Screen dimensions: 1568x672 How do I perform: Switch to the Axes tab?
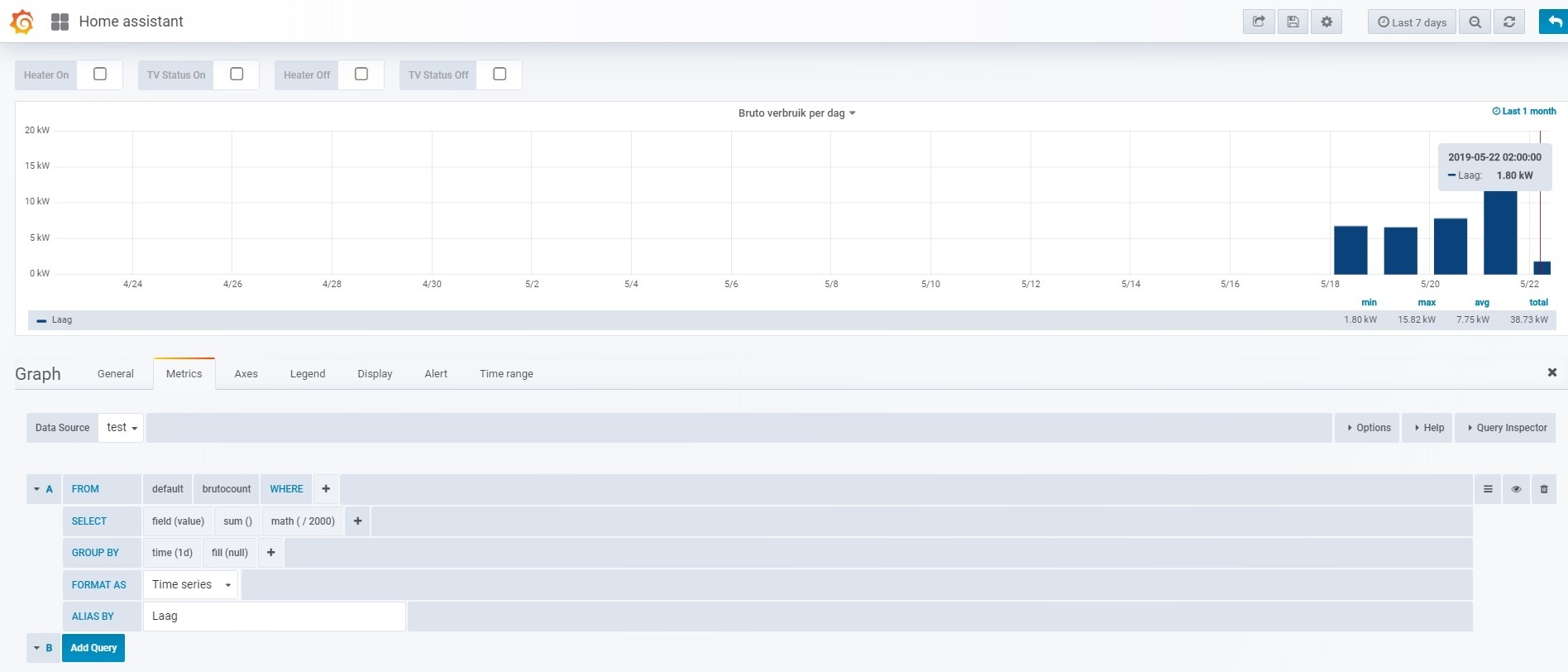click(x=246, y=374)
